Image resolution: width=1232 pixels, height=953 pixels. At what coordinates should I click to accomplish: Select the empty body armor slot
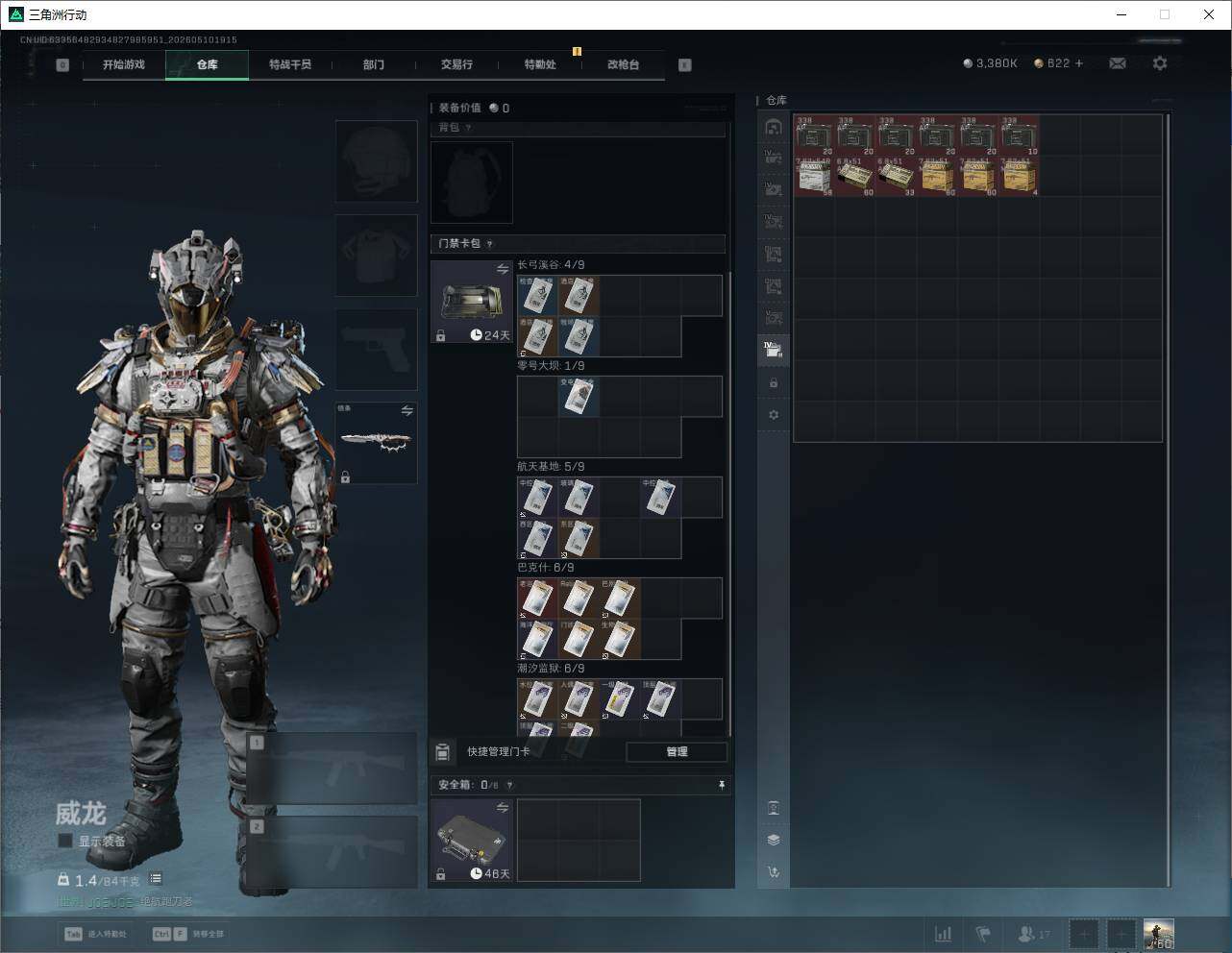(377, 256)
